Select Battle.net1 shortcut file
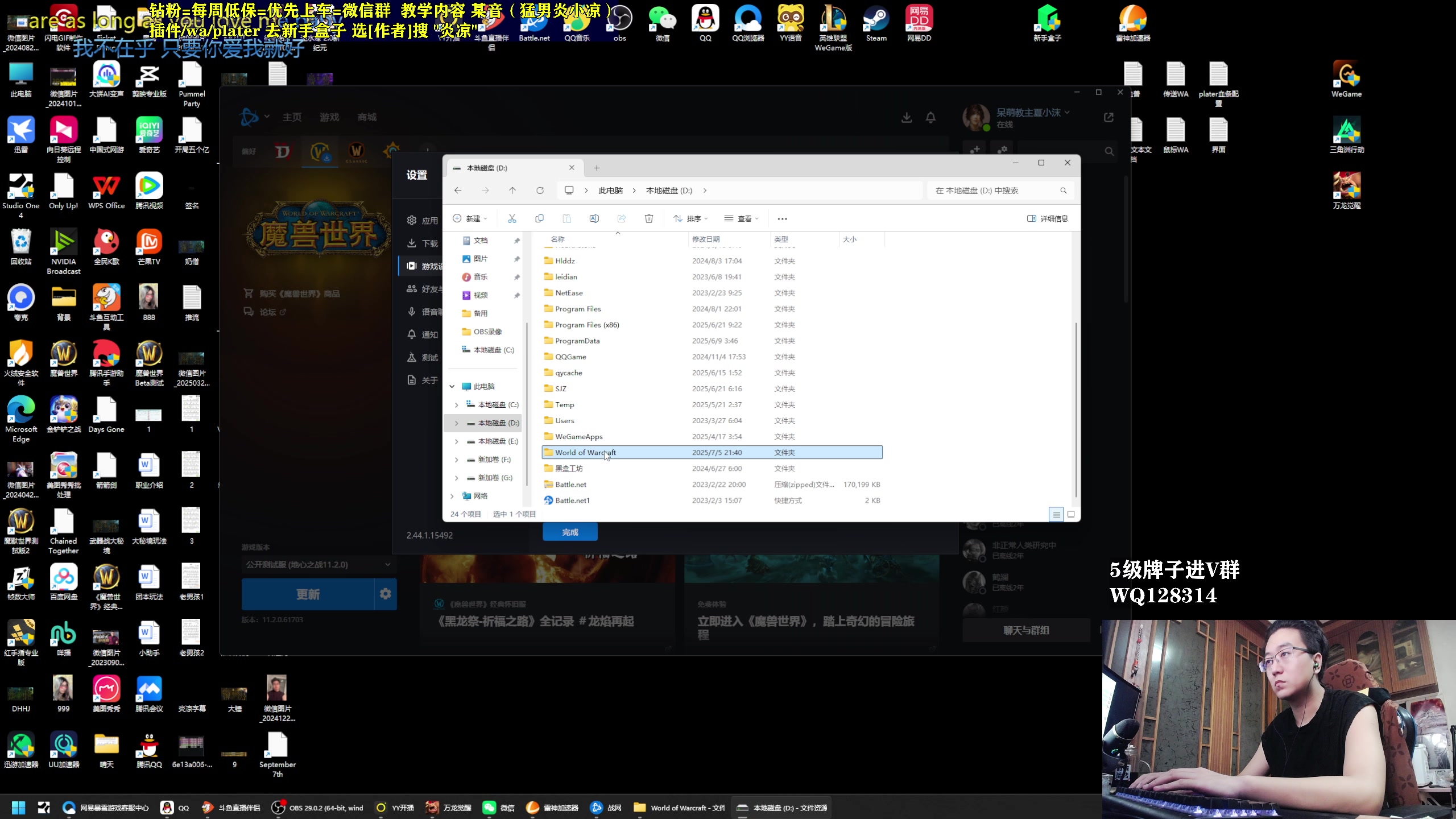 (712, 500)
